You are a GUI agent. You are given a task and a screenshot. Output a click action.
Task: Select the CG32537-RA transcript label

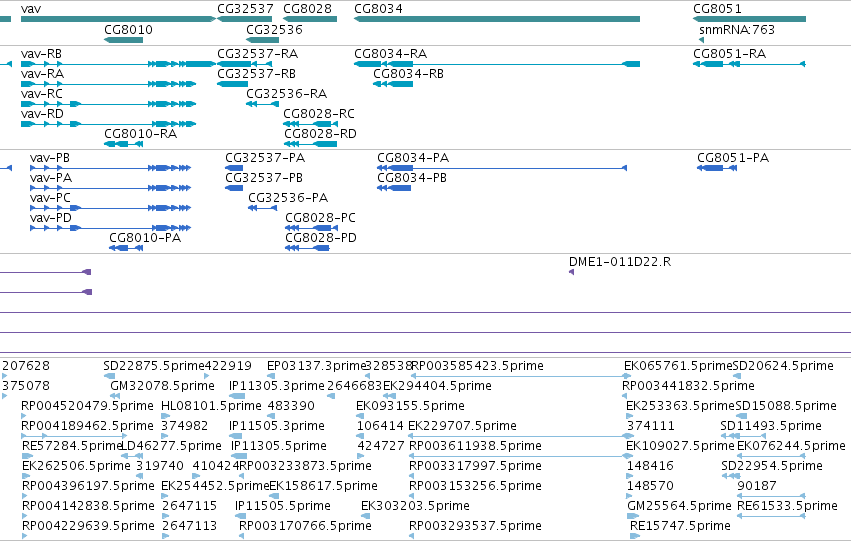pyautogui.click(x=257, y=54)
